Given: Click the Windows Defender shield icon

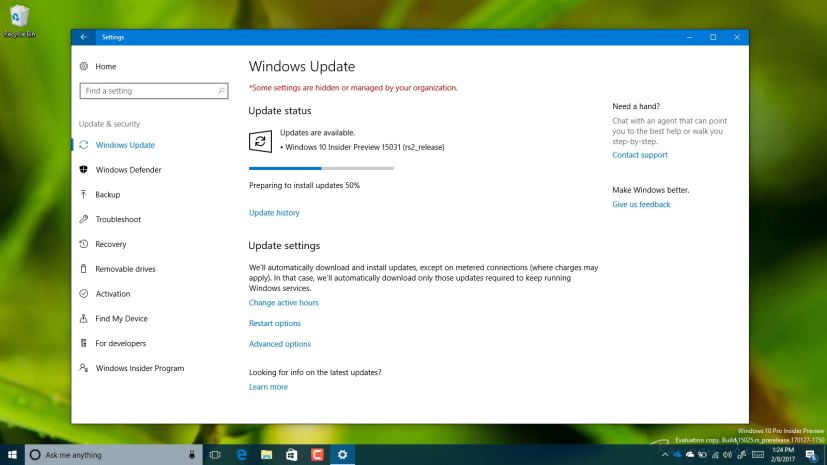Looking at the screenshot, I should (83, 169).
